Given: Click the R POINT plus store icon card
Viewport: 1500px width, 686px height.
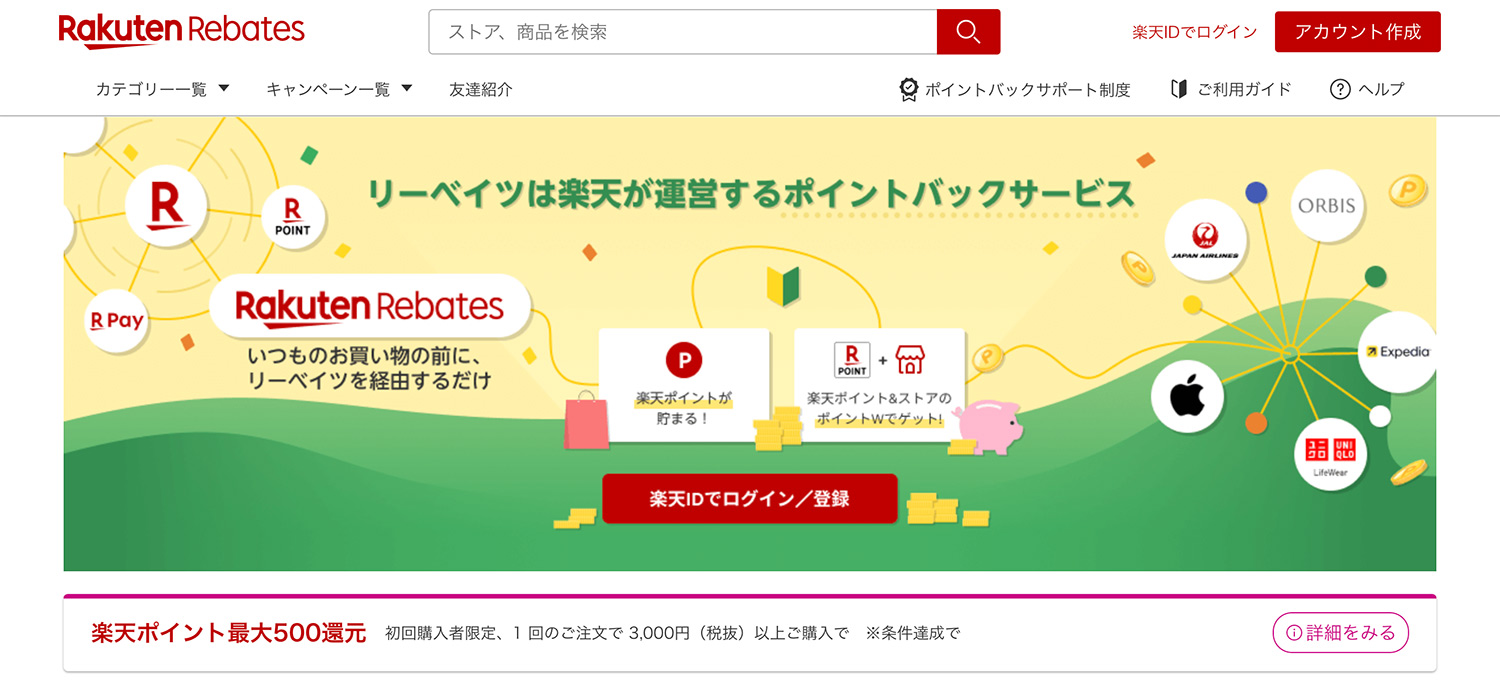Looking at the screenshot, I should click(x=879, y=385).
